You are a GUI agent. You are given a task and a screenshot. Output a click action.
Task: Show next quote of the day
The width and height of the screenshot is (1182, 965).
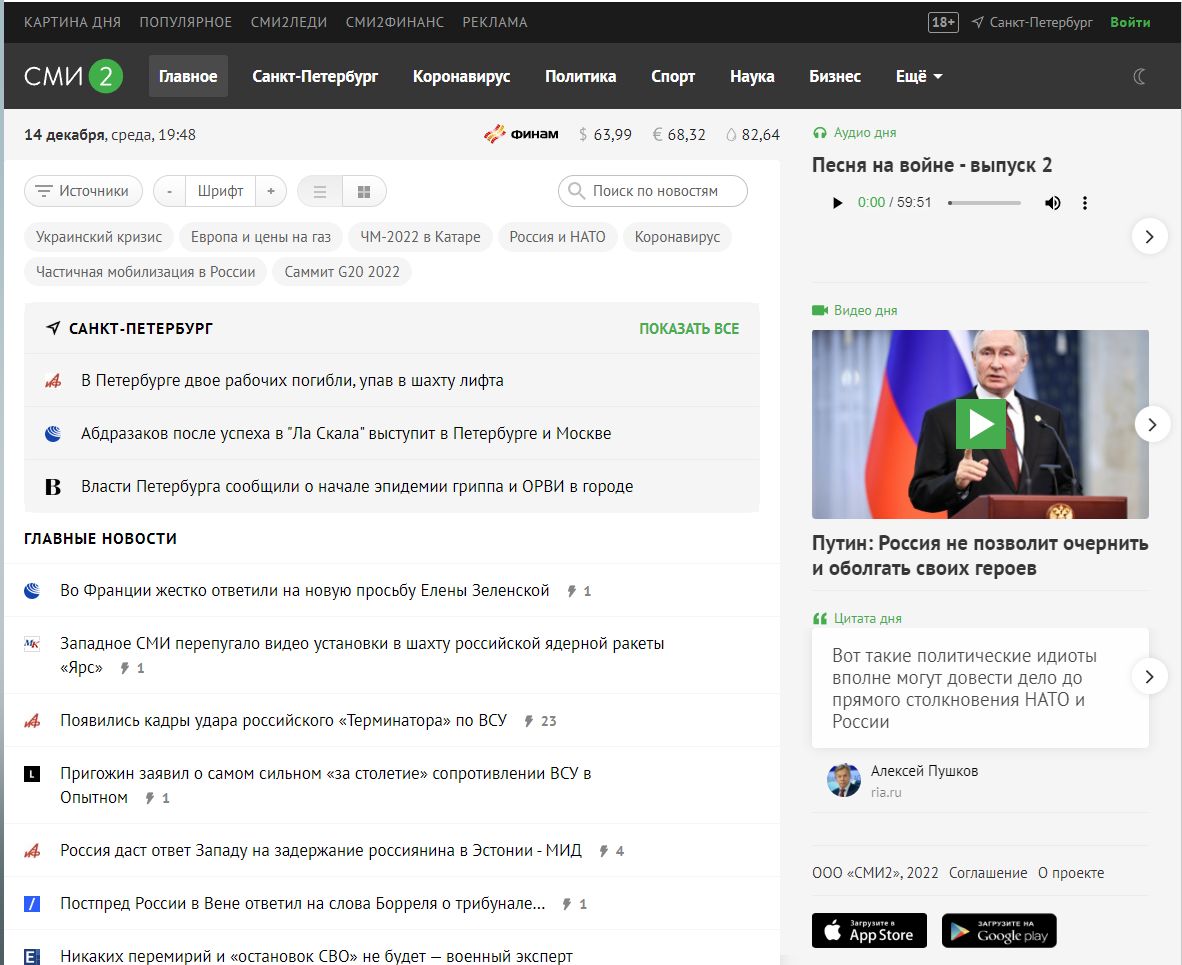[x=1149, y=677]
